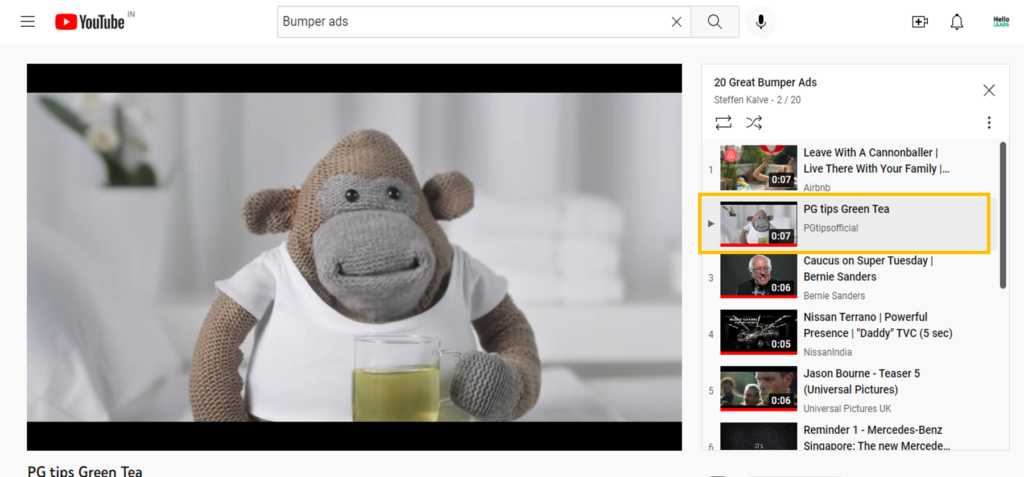Click the PGtipsofficial channel name

pos(831,228)
